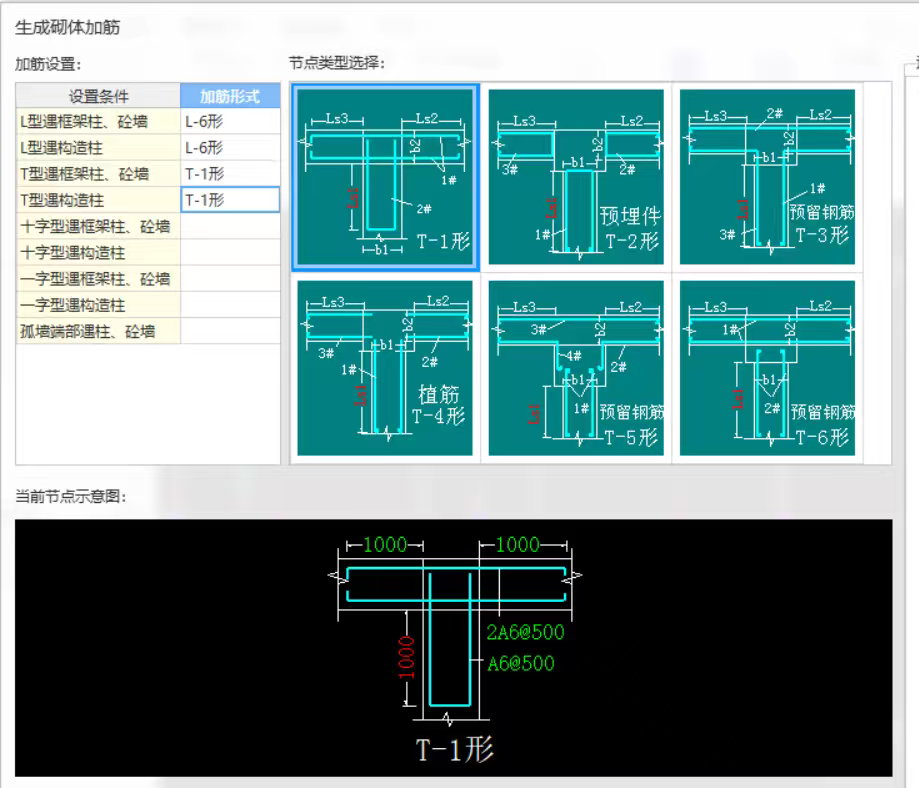Open 加筋形式 dropdown for L型遇框架柱、砼墙

(228, 121)
